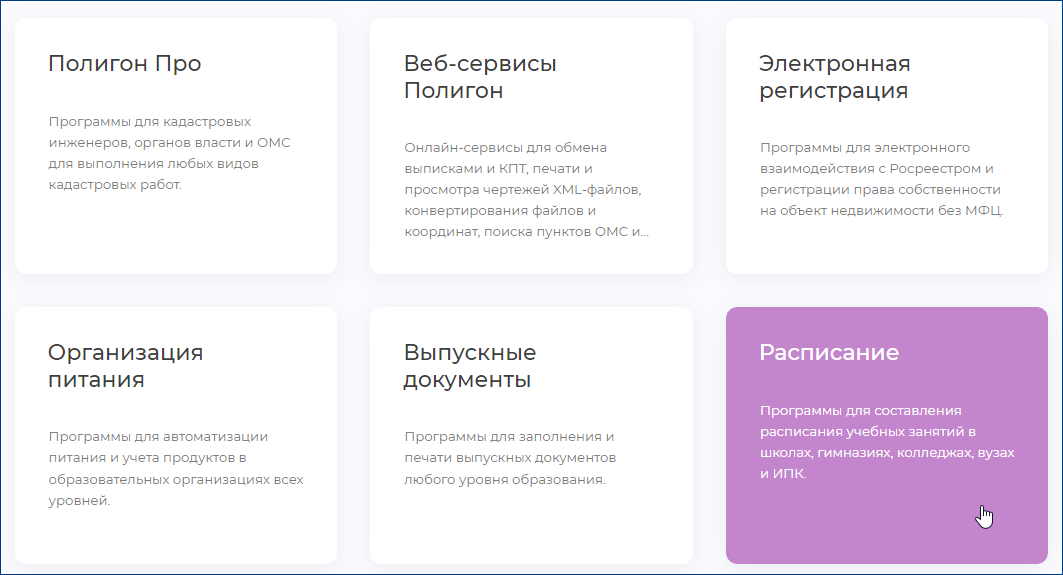This screenshot has width=1063, height=575.
Task: Click the Расписание title in purple card
Action: 828,353
